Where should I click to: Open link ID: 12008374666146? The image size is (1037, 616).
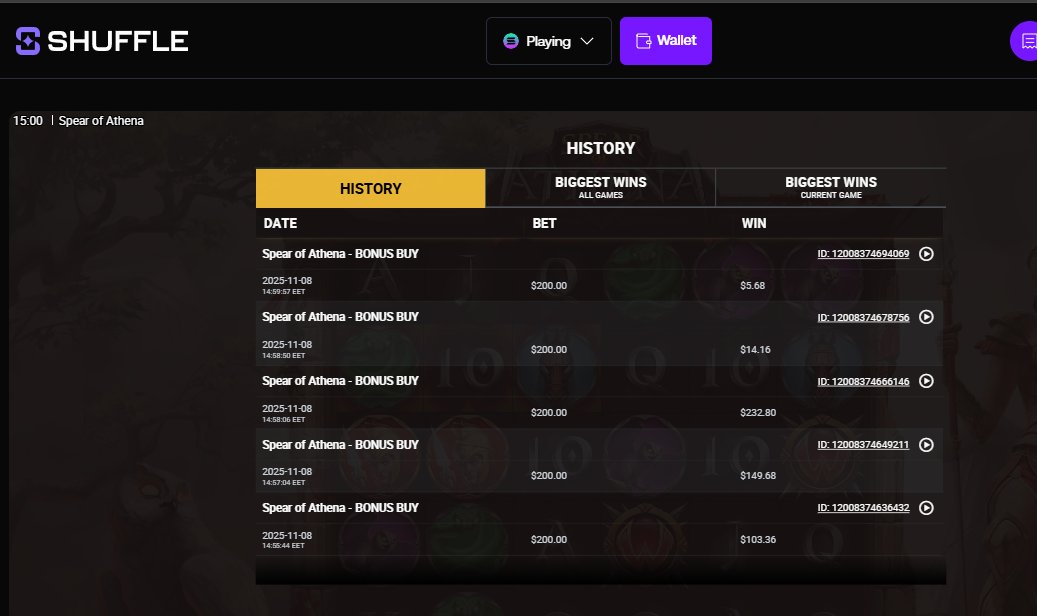click(863, 382)
